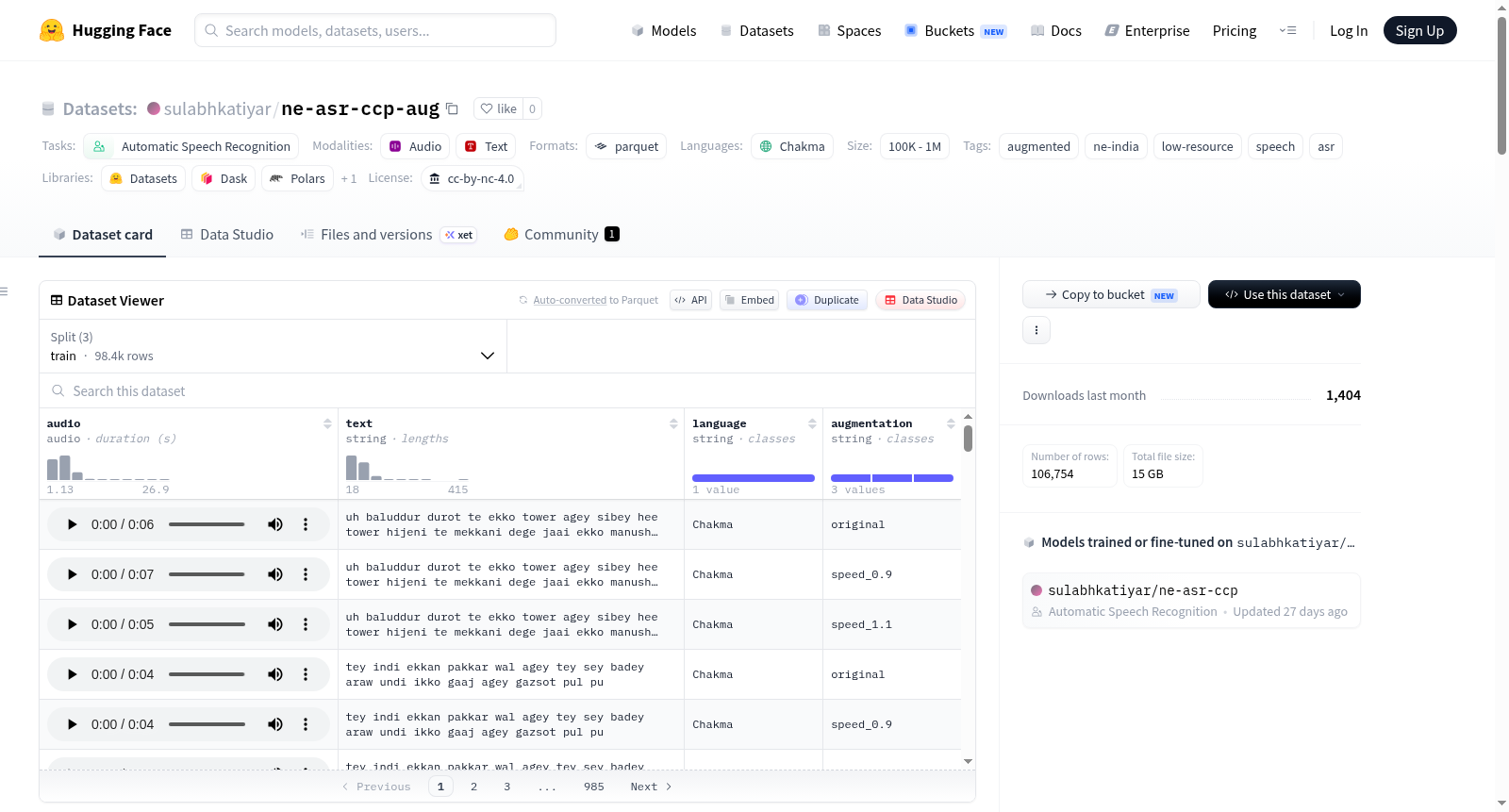Image resolution: width=1509 pixels, height=812 pixels.
Task: Open Use this dataset dropdown
Action: tap(1285, 294)
